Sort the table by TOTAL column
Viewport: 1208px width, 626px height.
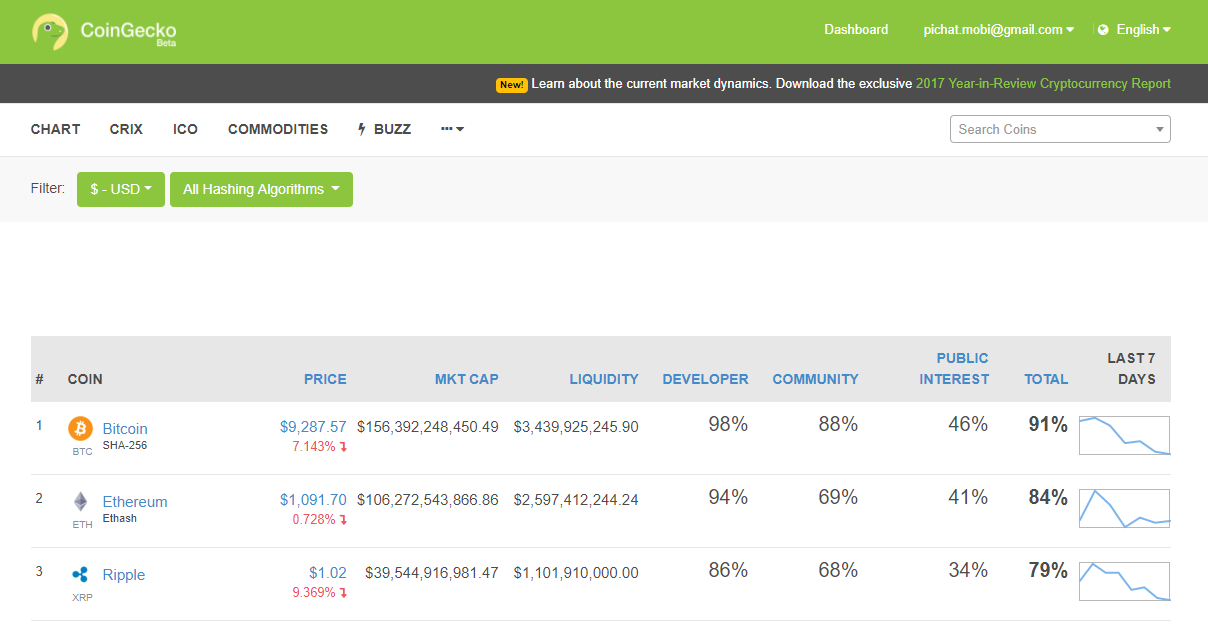tap(1046, 379)
